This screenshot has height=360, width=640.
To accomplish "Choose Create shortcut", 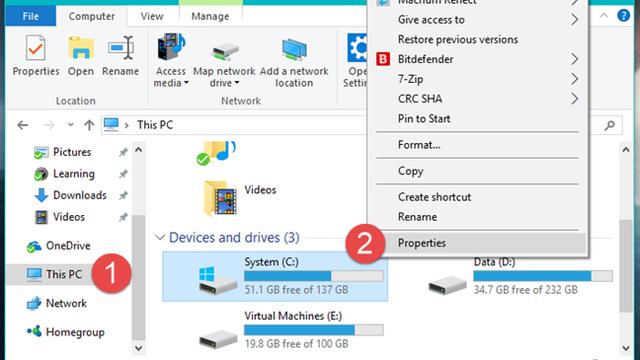I will [478, 197].
